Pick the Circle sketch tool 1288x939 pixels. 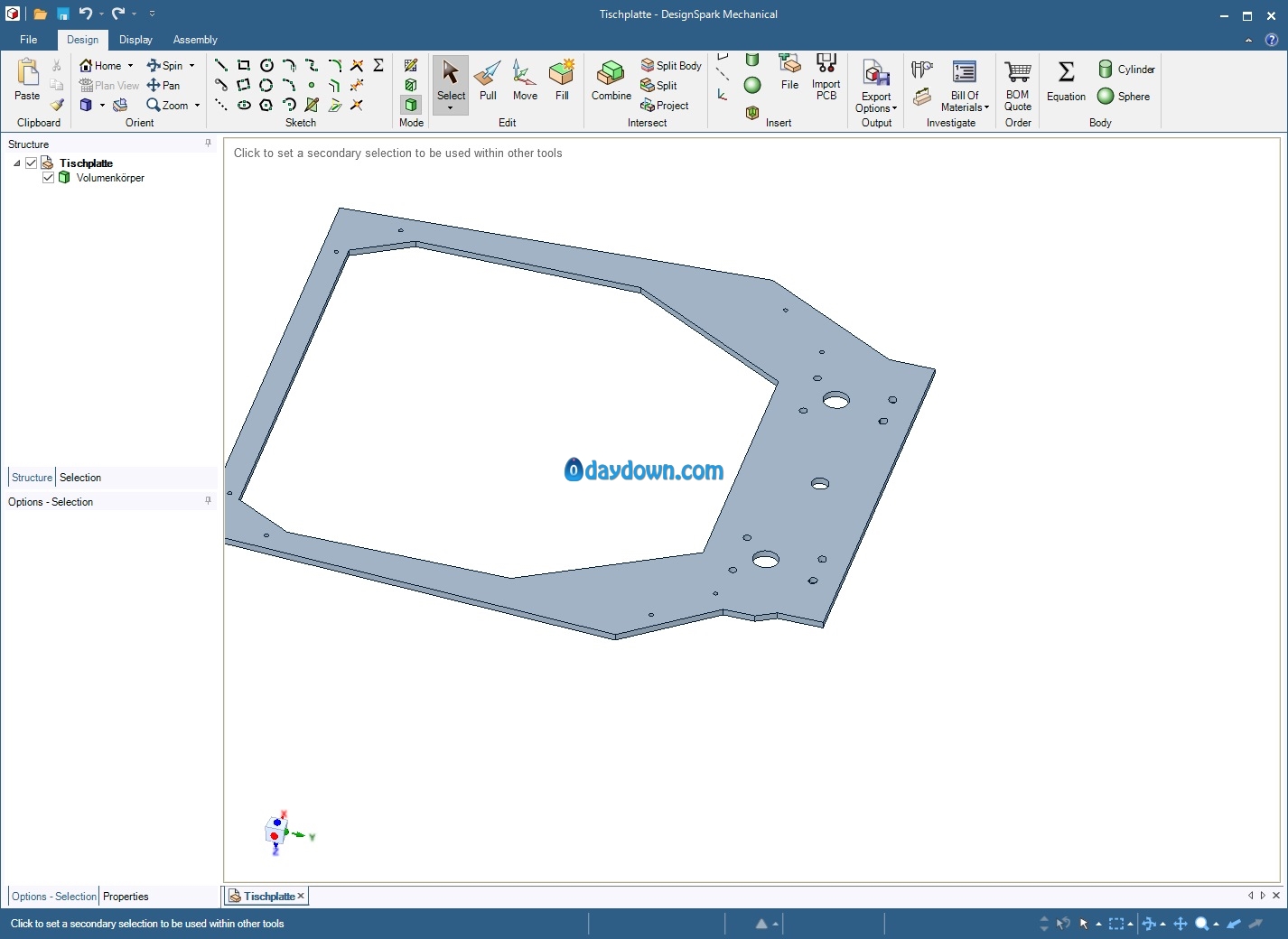pos(266,65)
